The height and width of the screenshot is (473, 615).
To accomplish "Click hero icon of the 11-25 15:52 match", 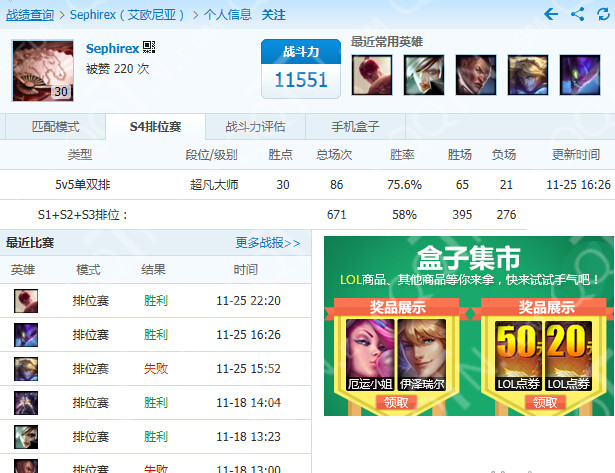I will pyautogui.click(x=26, y=369).
